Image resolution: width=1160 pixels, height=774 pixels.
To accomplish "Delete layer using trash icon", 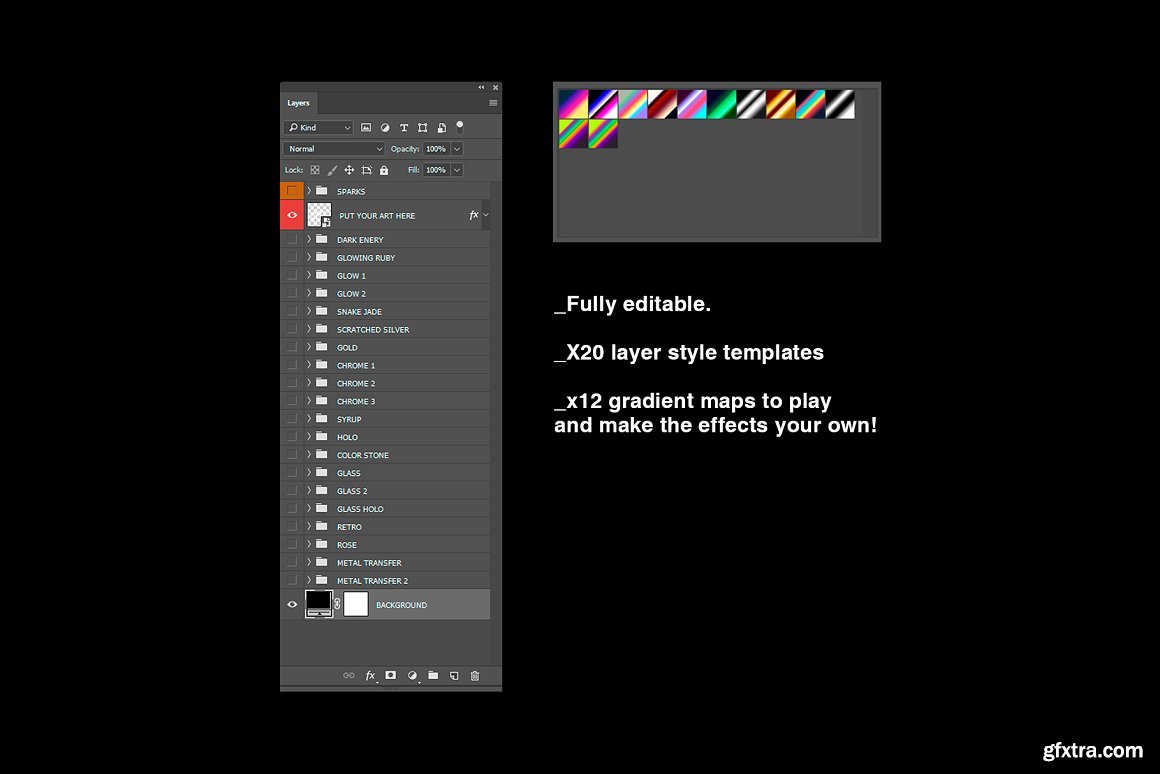I will [475, 676].
